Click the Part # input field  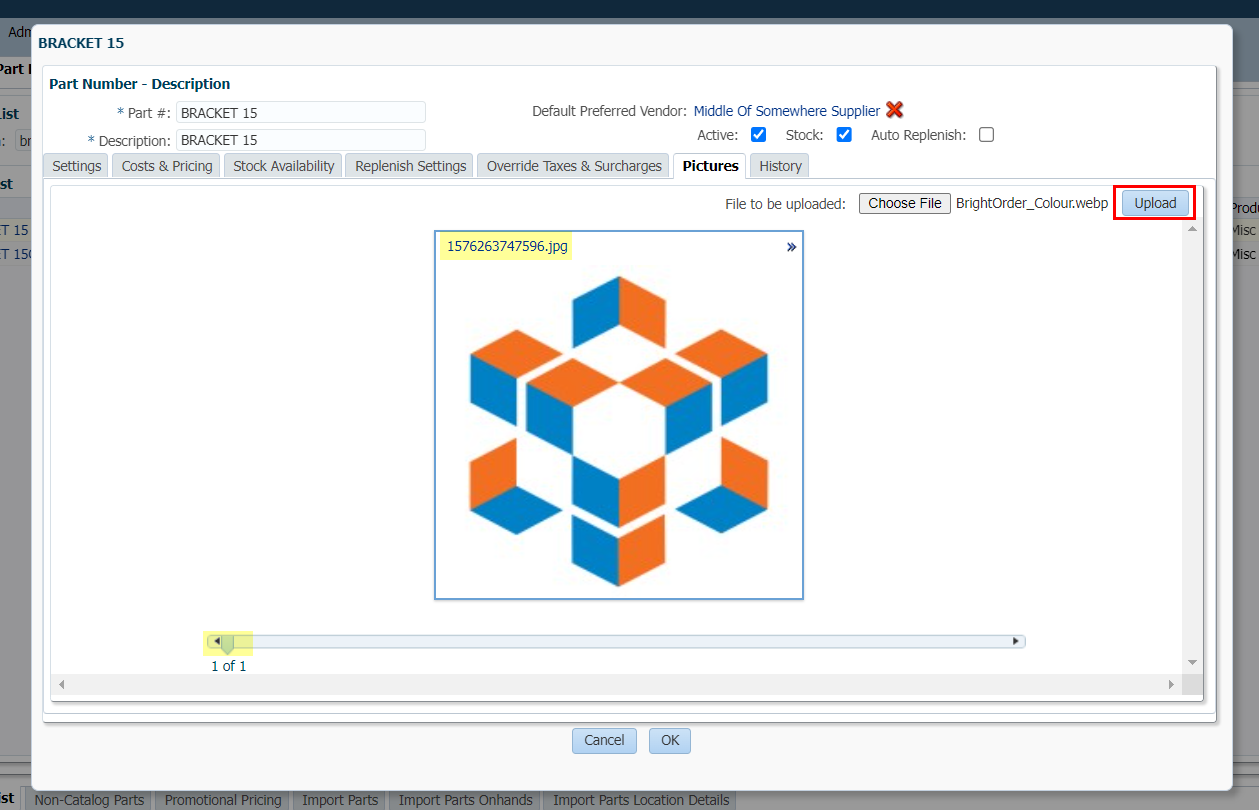tap(301, 113)
